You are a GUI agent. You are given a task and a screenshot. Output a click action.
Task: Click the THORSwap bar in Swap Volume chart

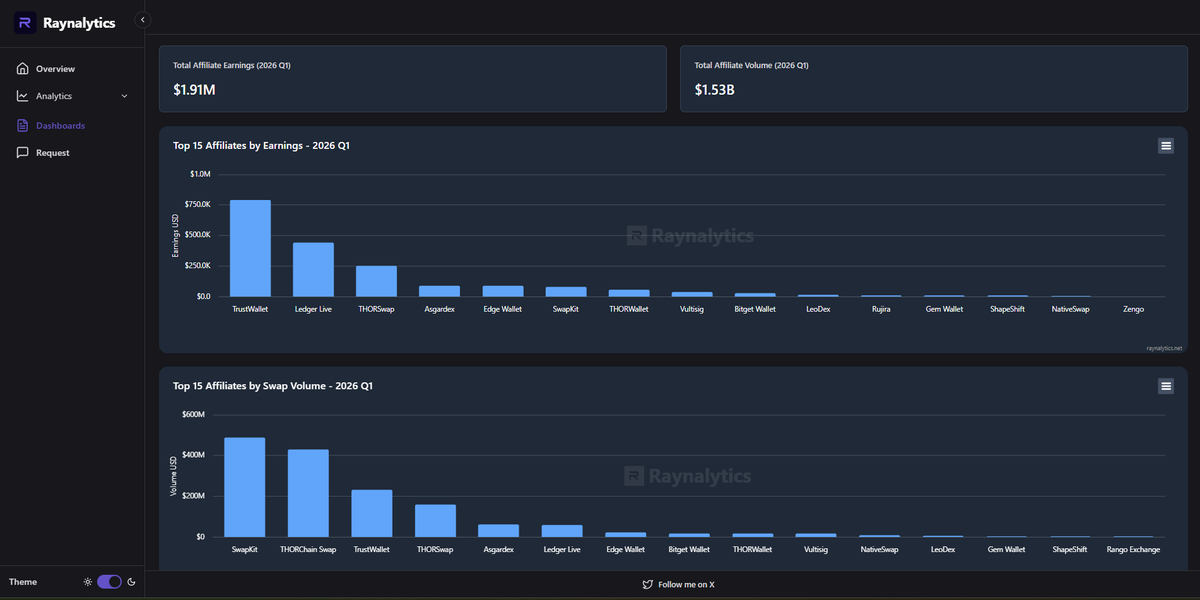click(435, 521)
